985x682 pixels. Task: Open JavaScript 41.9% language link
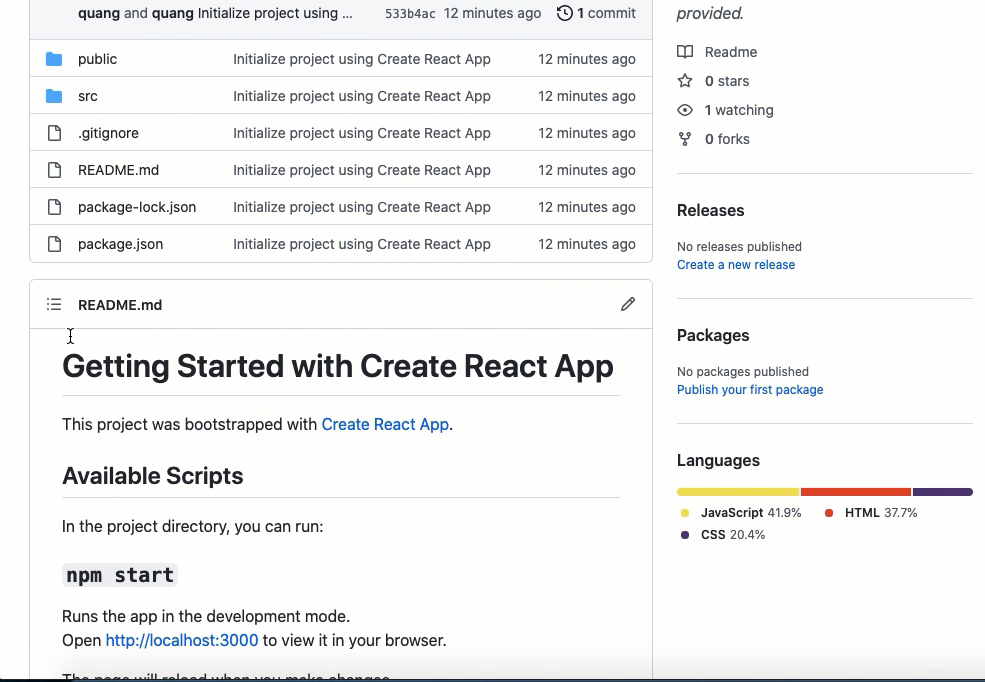point(741,513)
